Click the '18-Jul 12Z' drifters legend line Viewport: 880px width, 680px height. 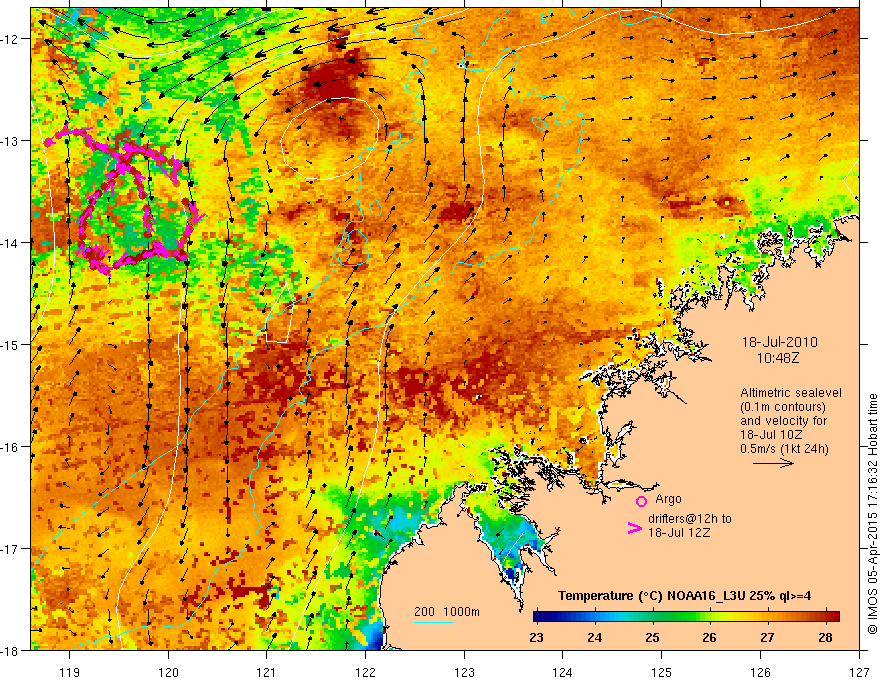pos(679,532)
